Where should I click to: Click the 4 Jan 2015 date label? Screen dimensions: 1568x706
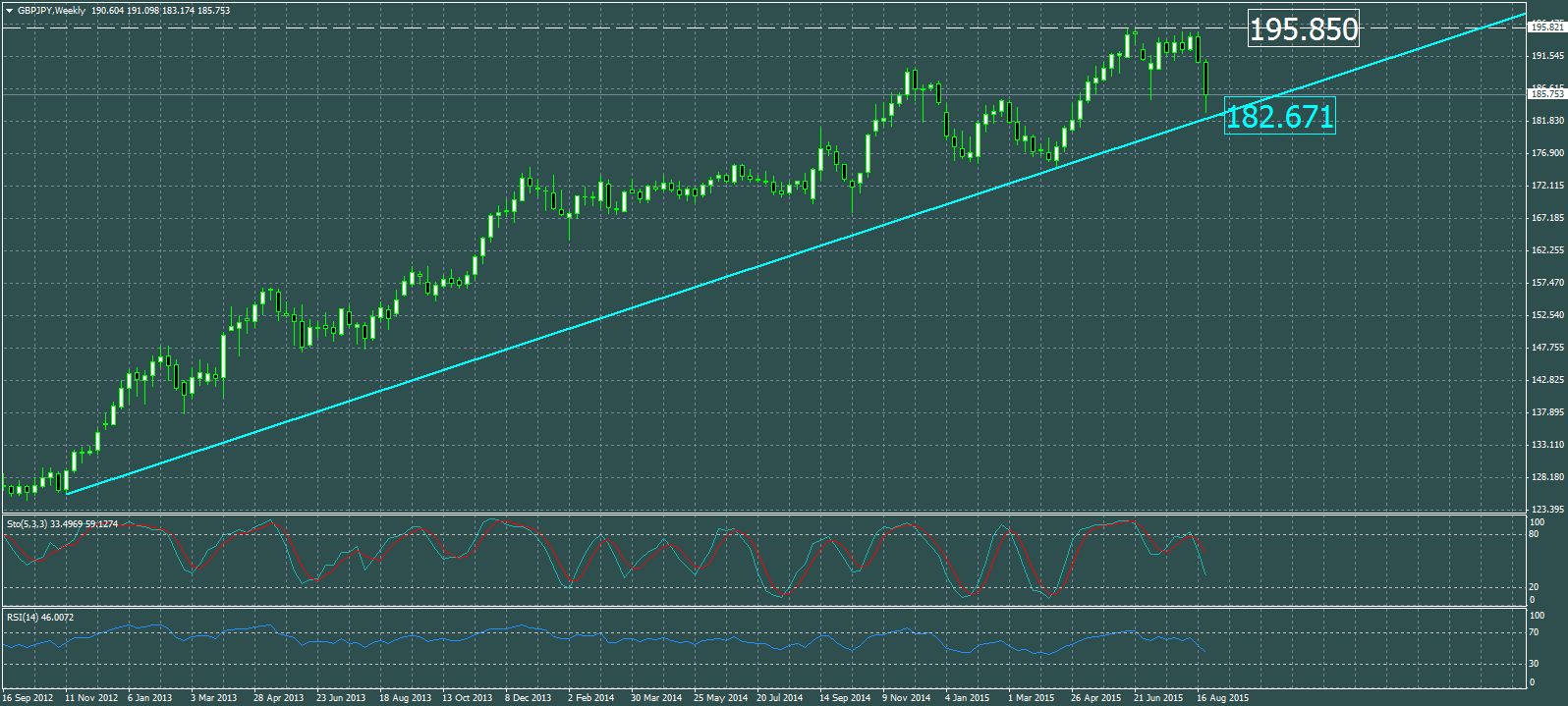(967, 698)
